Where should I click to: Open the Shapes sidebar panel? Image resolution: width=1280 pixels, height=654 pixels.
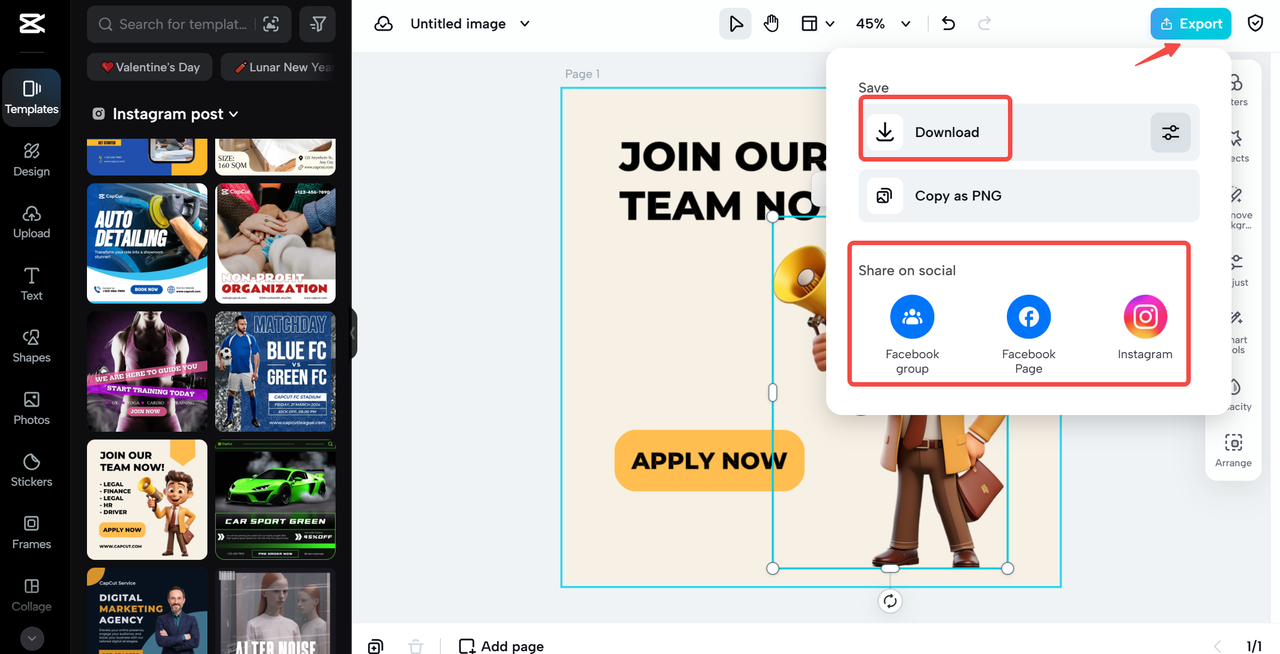(x=31, y=345)
